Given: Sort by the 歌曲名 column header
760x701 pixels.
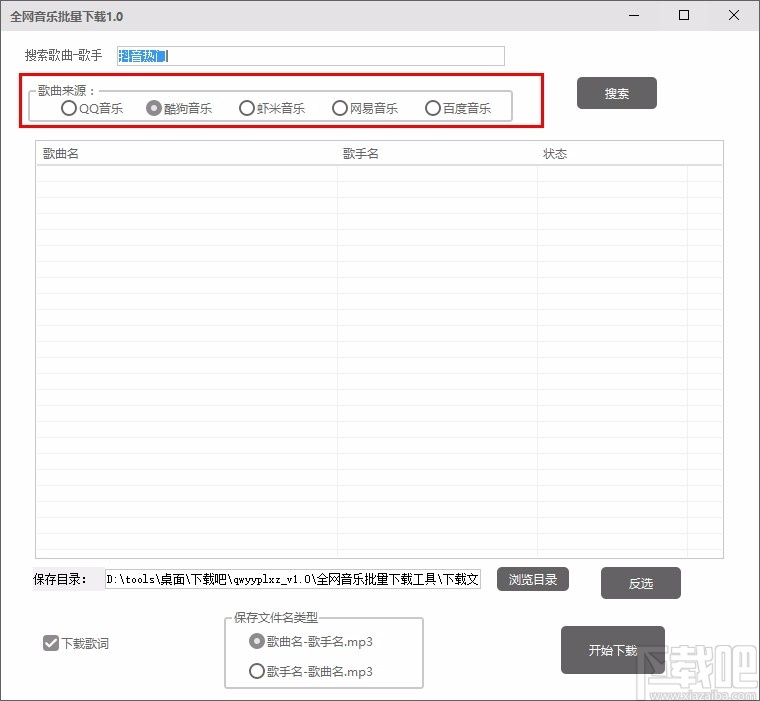Looking at the screenshot, I should pyautogui.click(x=187, y=154).
